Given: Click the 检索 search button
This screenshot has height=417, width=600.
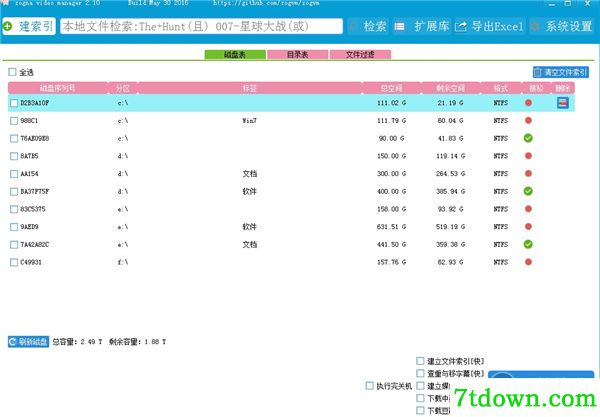Looking at the screenshot, I should click(368, 26).
